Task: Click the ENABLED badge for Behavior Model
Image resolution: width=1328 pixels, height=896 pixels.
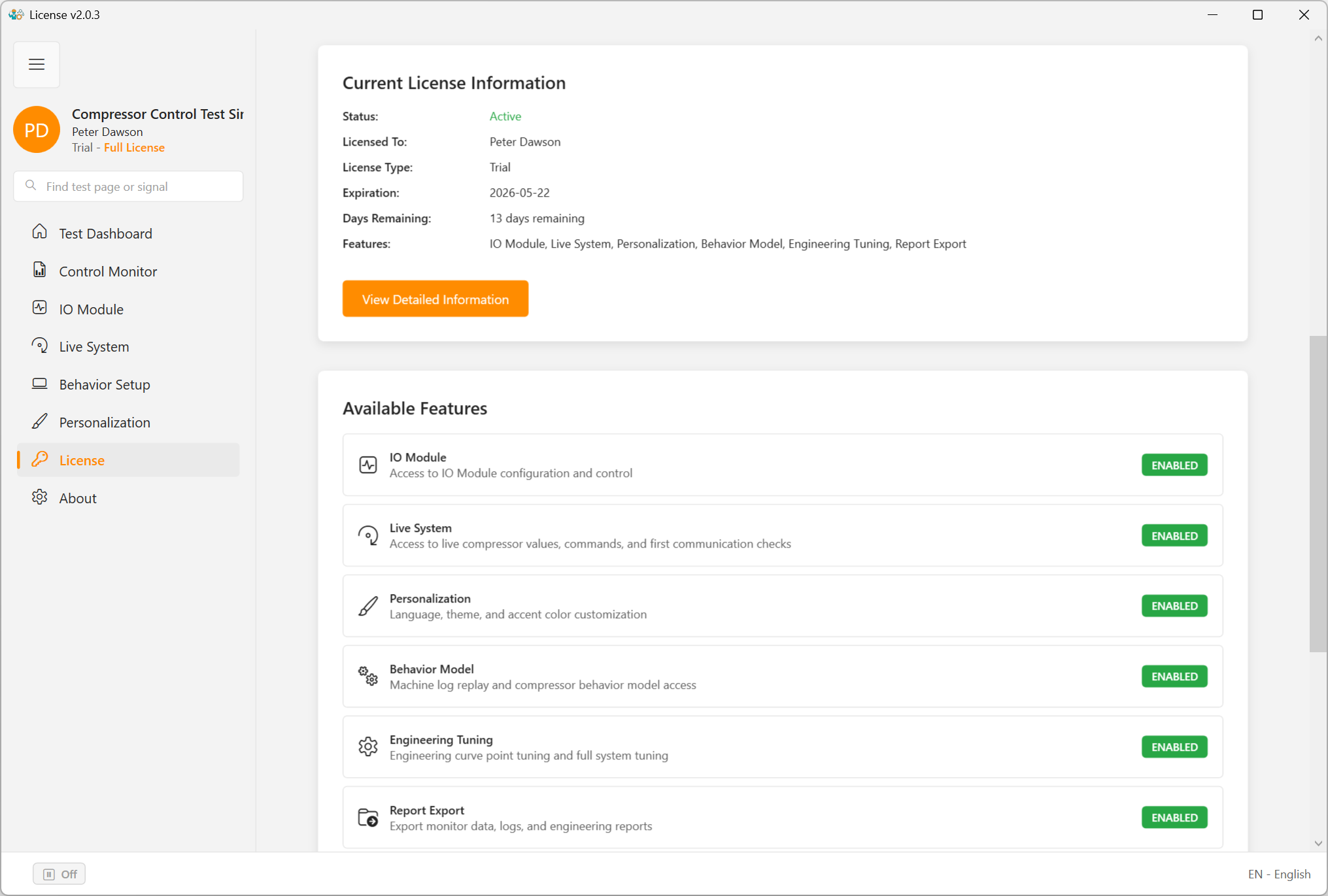Action: coord(1174,676)
